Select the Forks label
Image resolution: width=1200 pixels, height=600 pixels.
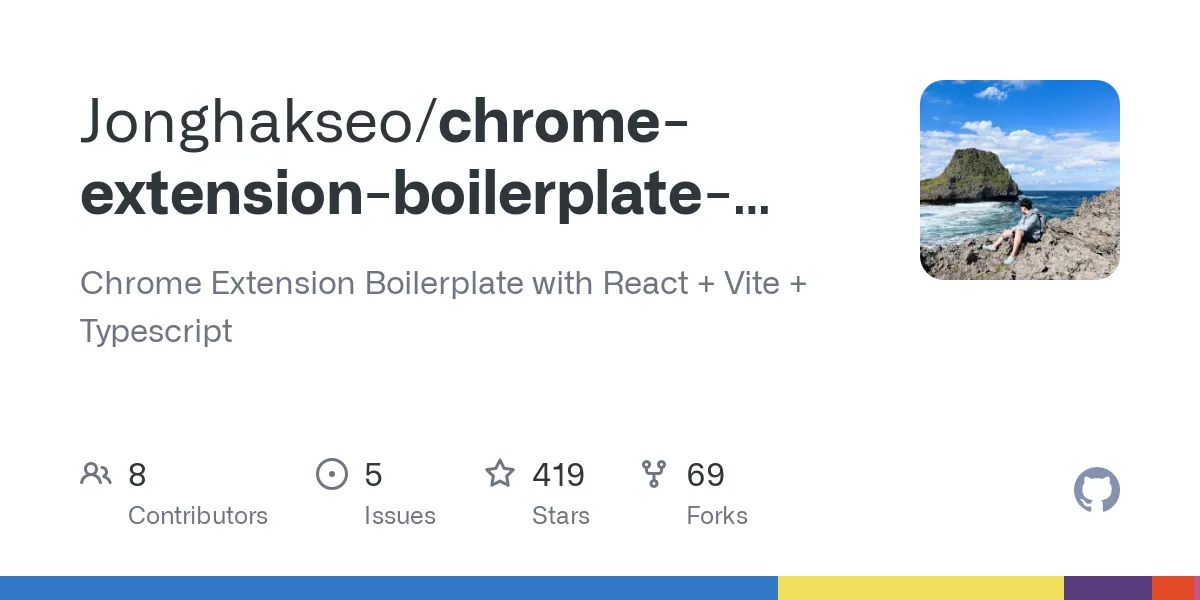tap(717, 516)
